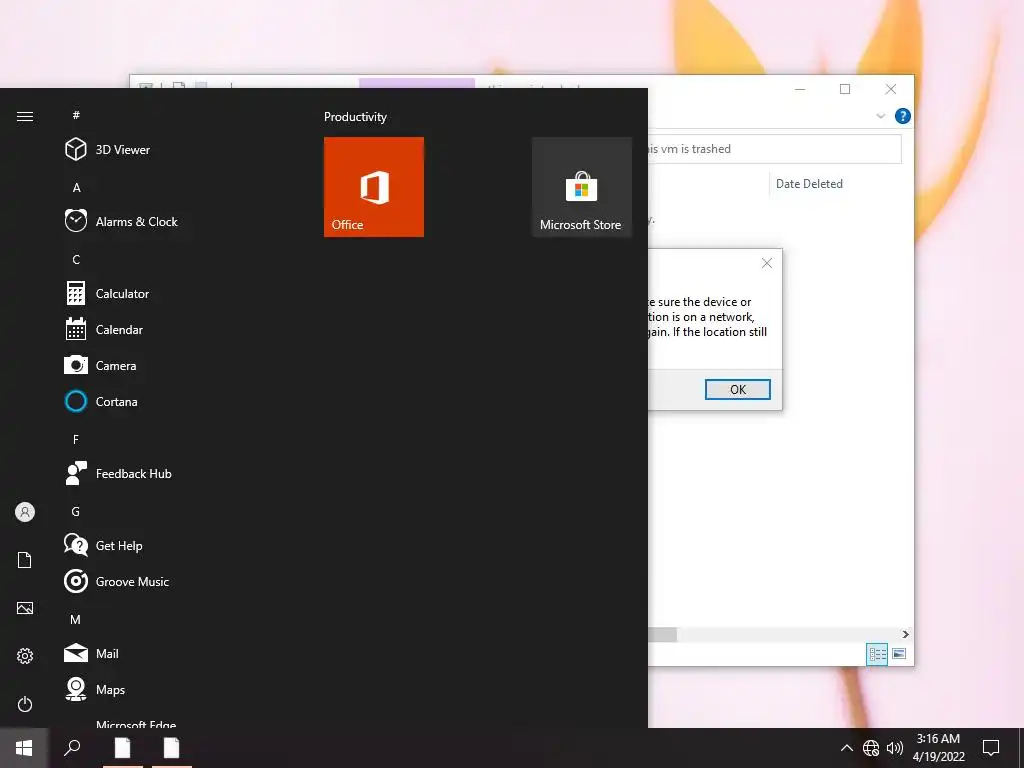
Task: Switch Explorer to large icons view
Action: tap(899, 654)
